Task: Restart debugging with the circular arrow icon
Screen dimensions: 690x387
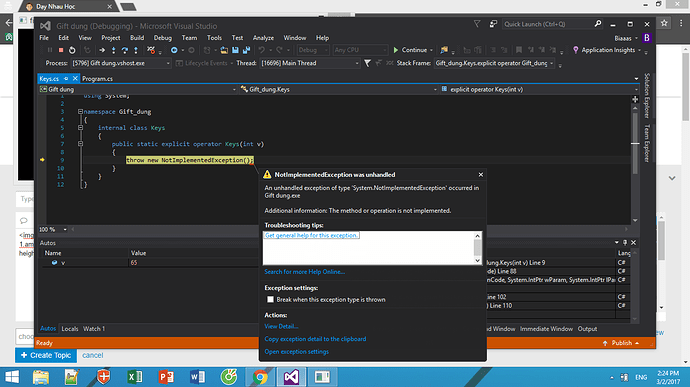Action: point(72,50)
